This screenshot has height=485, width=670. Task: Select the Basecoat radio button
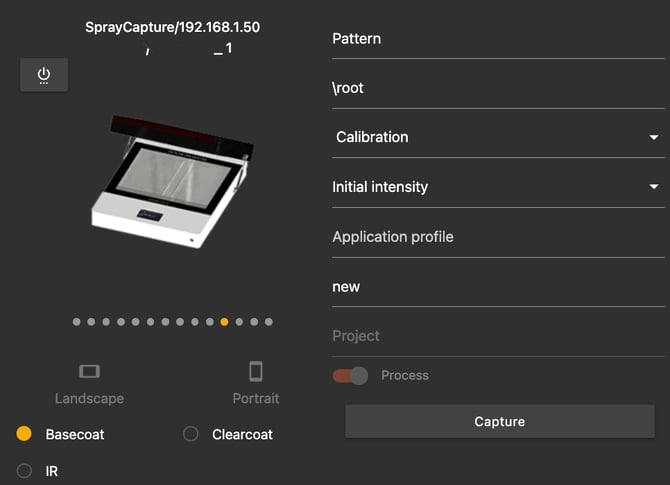point(25,434)
